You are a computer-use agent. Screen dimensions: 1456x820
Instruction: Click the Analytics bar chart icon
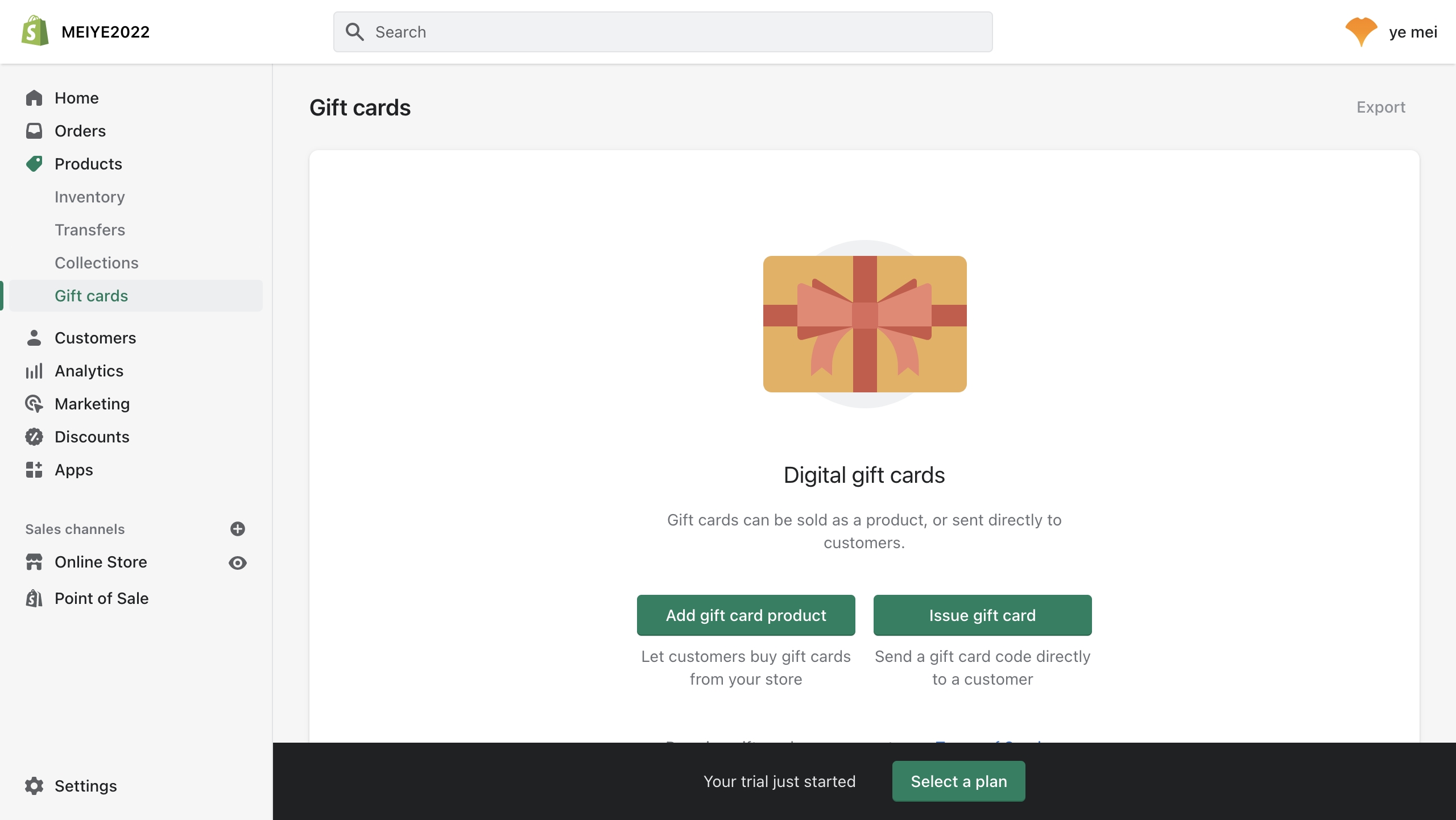coord(34,371)
